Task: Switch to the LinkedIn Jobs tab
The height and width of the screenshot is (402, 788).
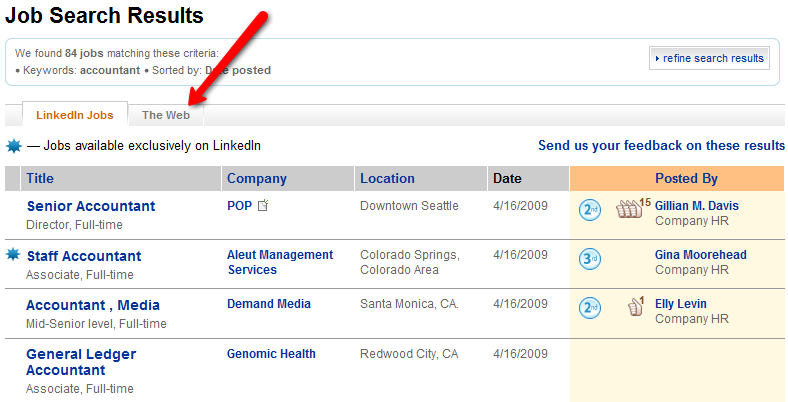Action: 75,115
